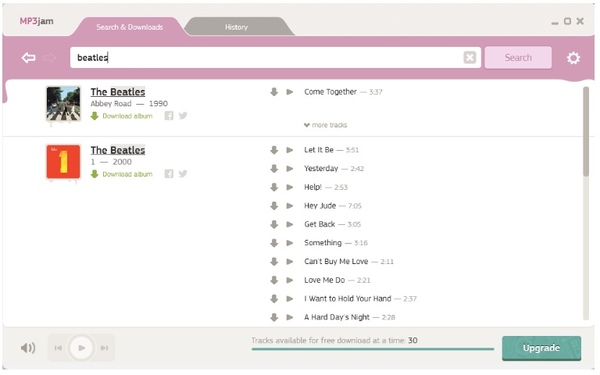
Task: Select the Something track title
Action: (x=323, y=243)
